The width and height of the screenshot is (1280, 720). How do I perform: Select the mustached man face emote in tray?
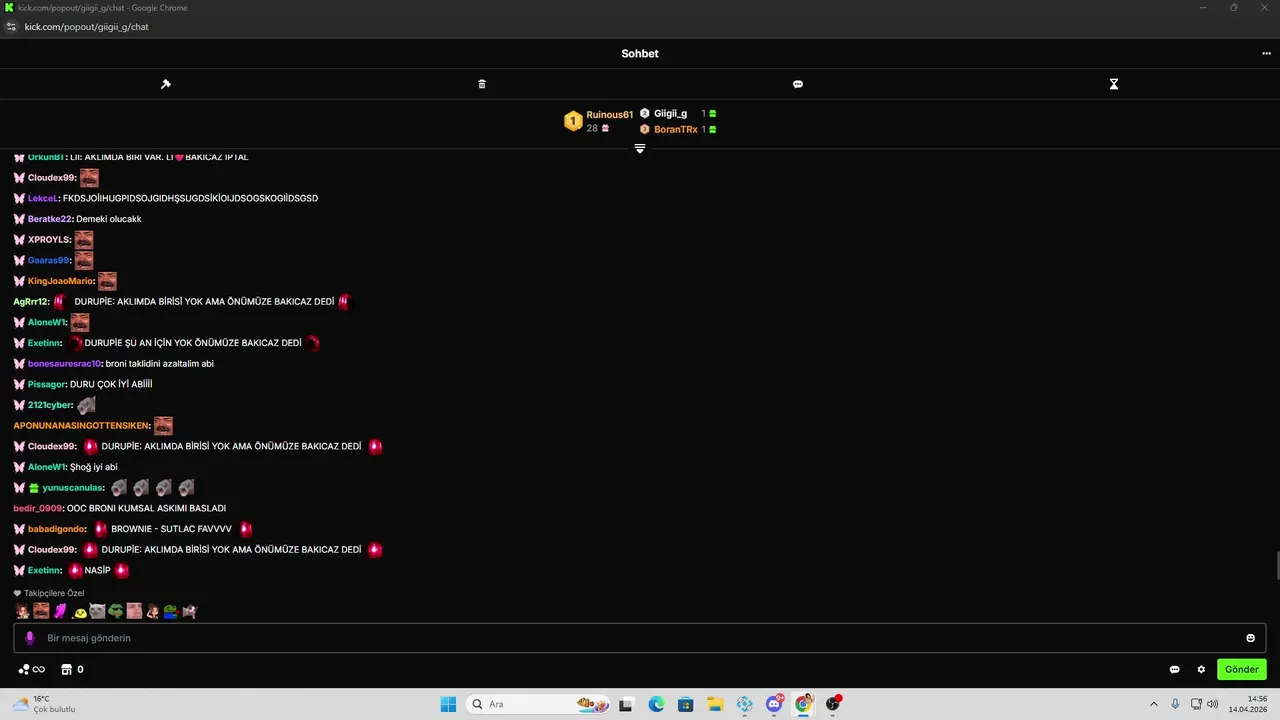pos(41,611)
